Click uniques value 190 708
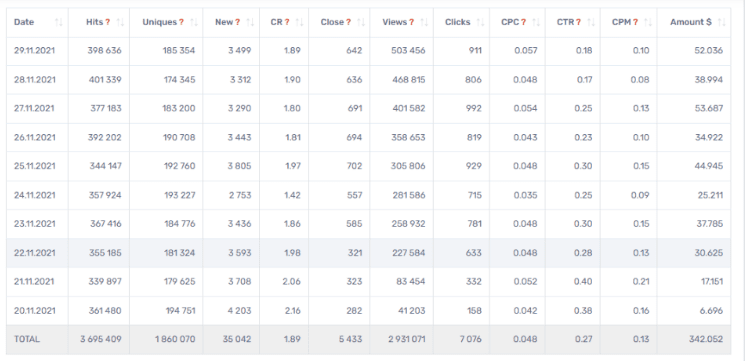Screen dimensions: 745x361 [178, 137]
